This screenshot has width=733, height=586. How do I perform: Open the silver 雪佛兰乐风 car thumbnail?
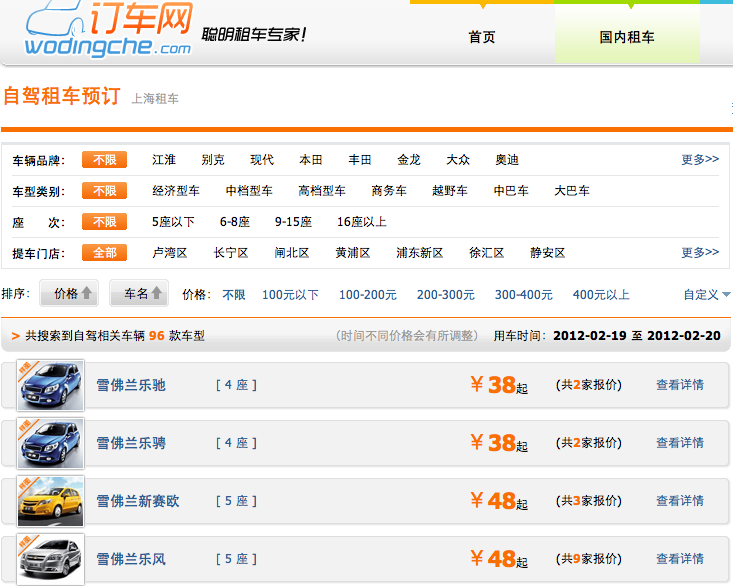(50, 559)
